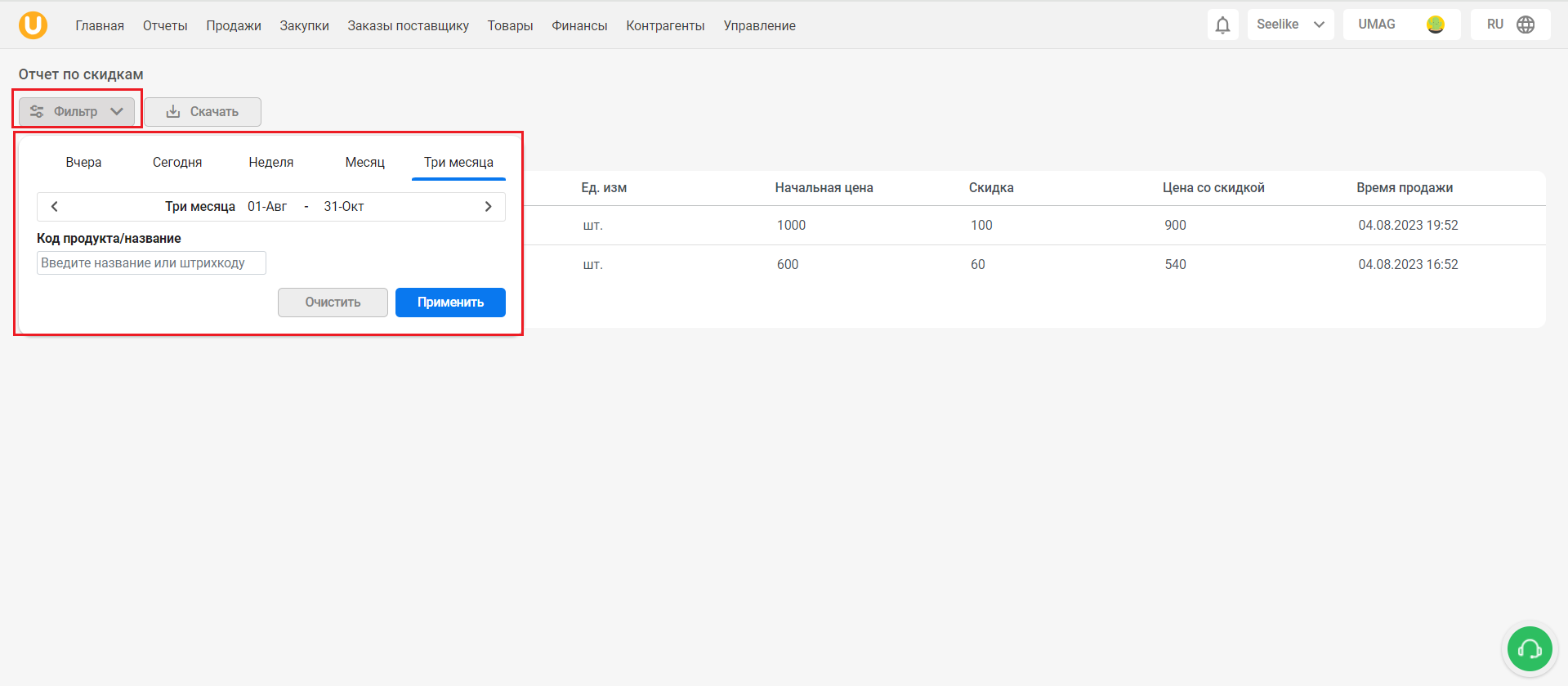
Task: Select the Сегодня period tab
Action: coord(177,163)
